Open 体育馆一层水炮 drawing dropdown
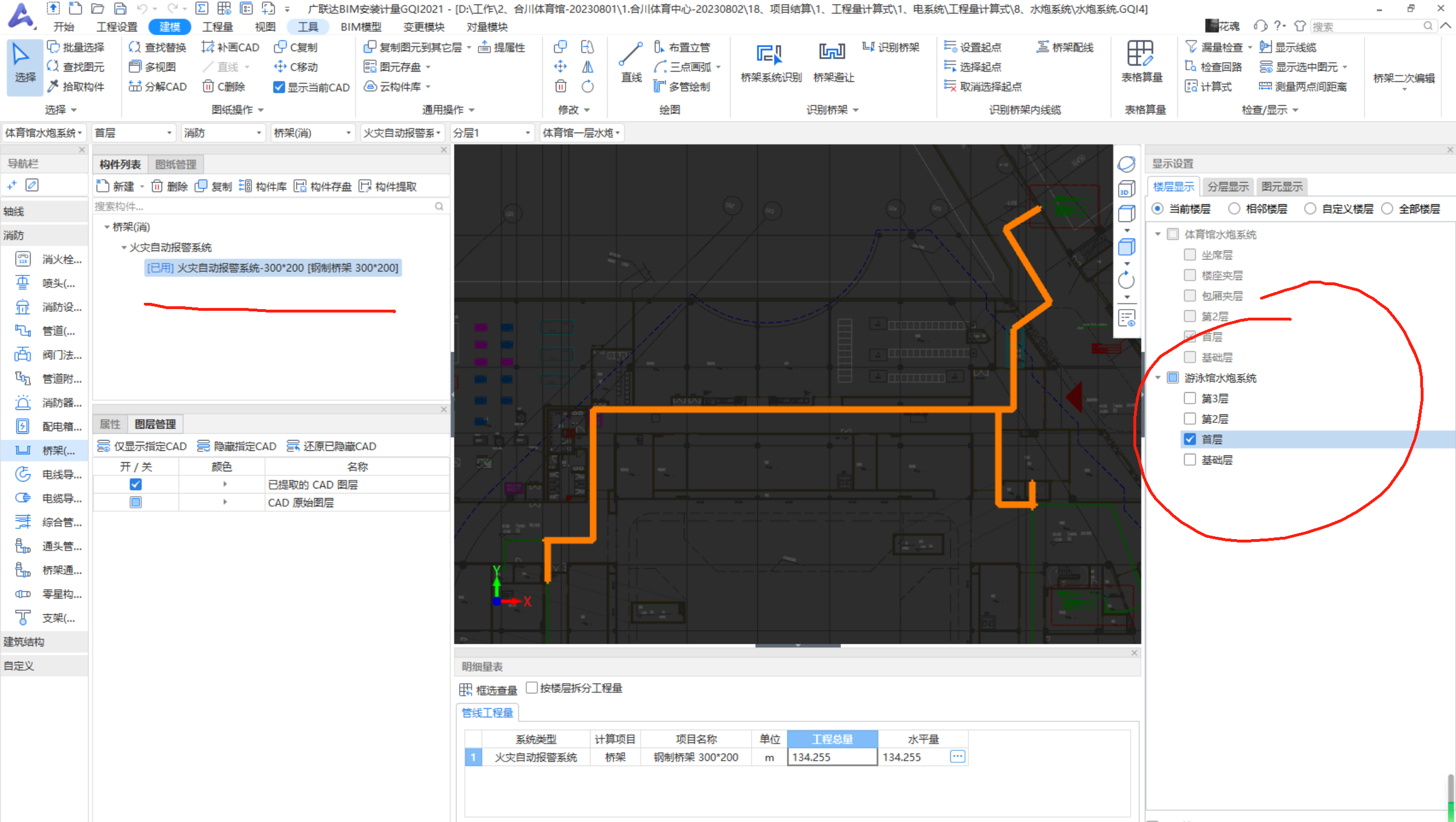1456x822 pixels. click(x=581, y=133)
